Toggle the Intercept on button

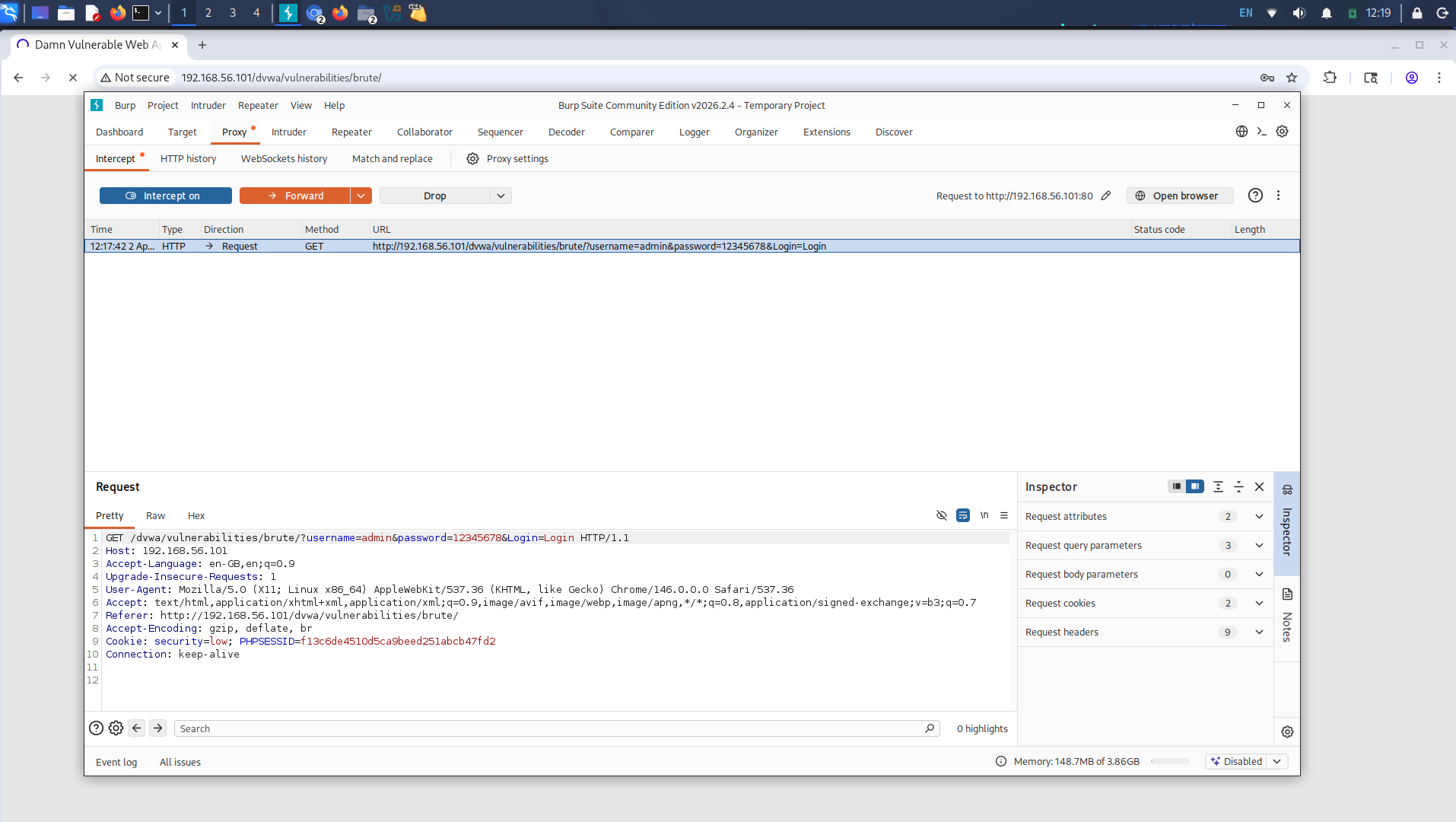[165, 196]
